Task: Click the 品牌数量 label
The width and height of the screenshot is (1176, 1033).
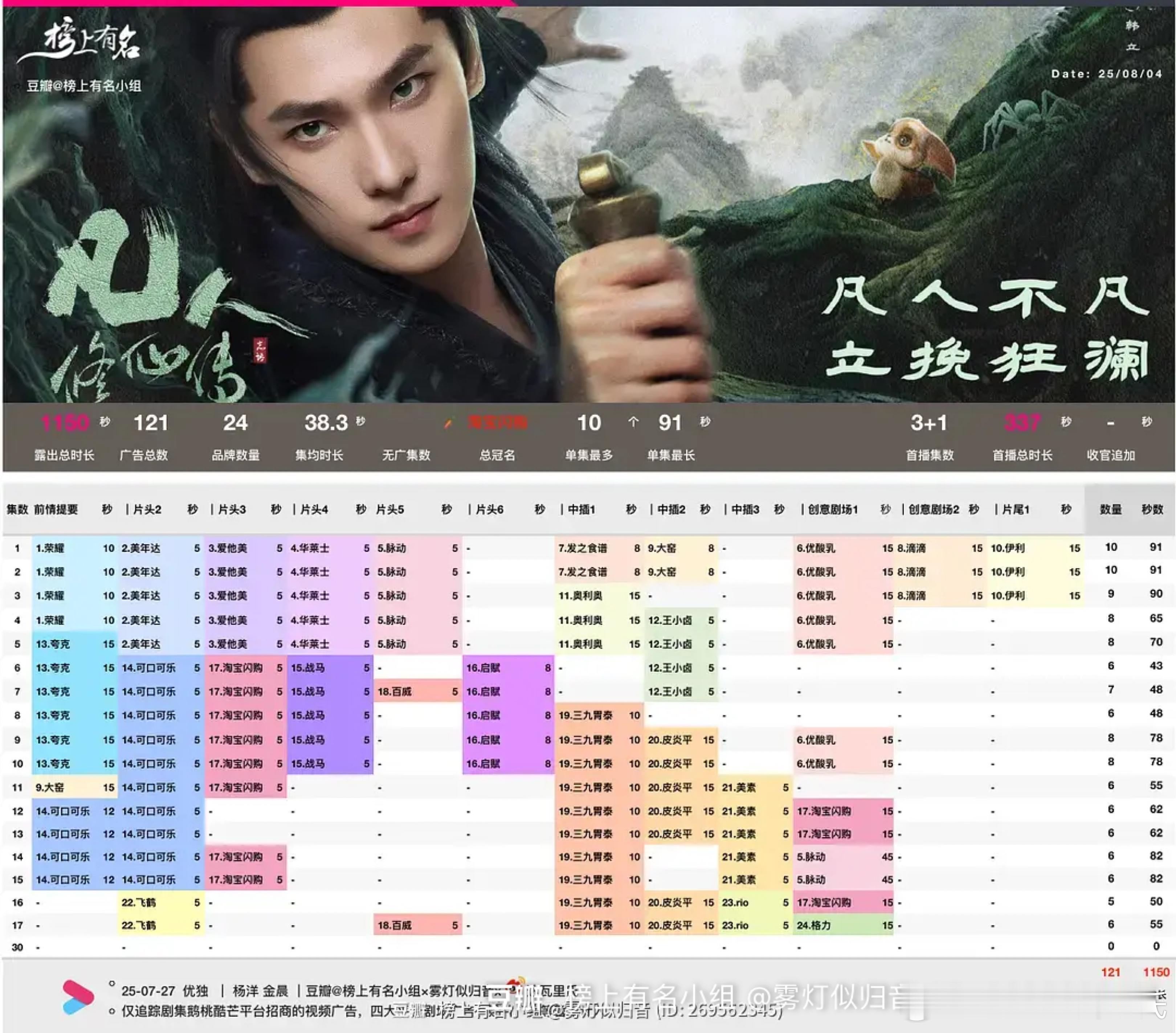Action: (x=235, y=455)
